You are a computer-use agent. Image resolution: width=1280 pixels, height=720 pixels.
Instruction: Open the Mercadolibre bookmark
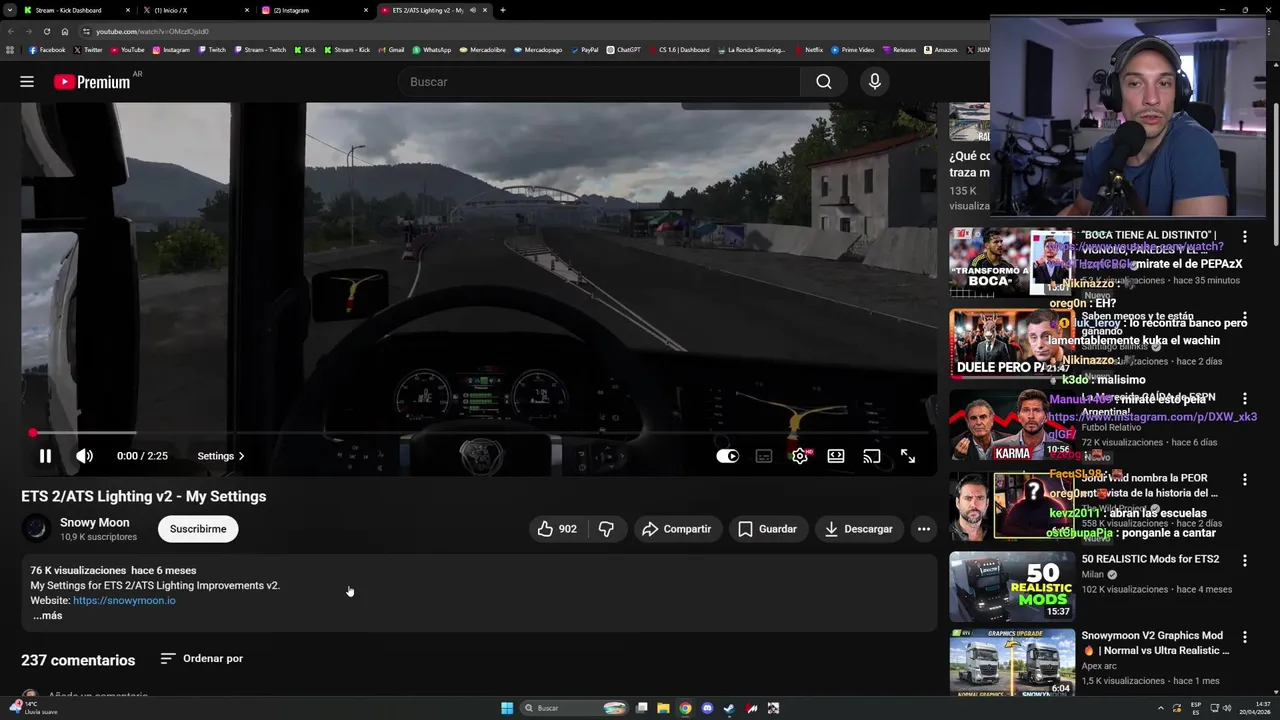point(483,50)
